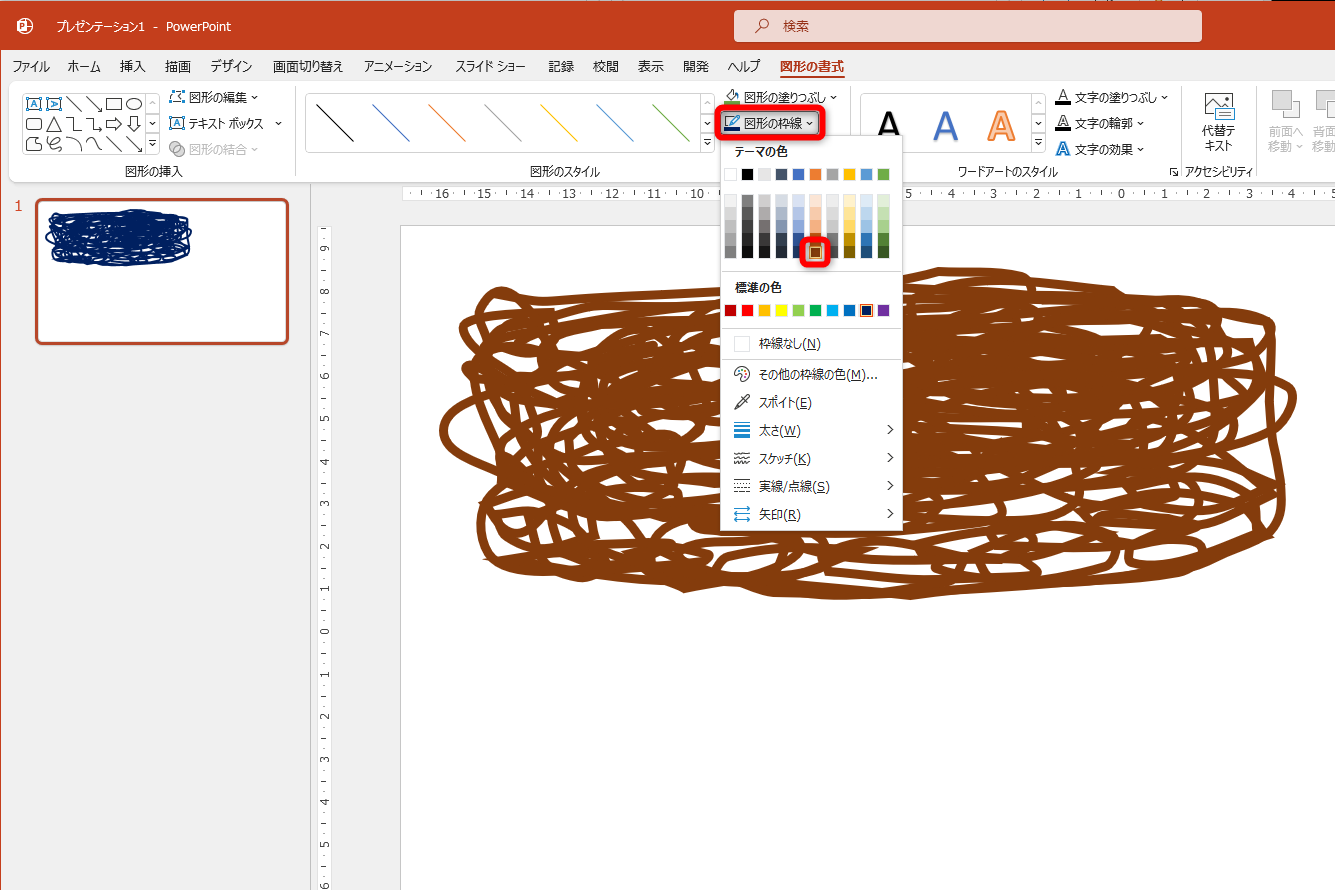The width and height of the screenshot is (1335, 890).
Task: Pick the black theme color swatch
Action: pyautogui.click(x=748, y=174)
